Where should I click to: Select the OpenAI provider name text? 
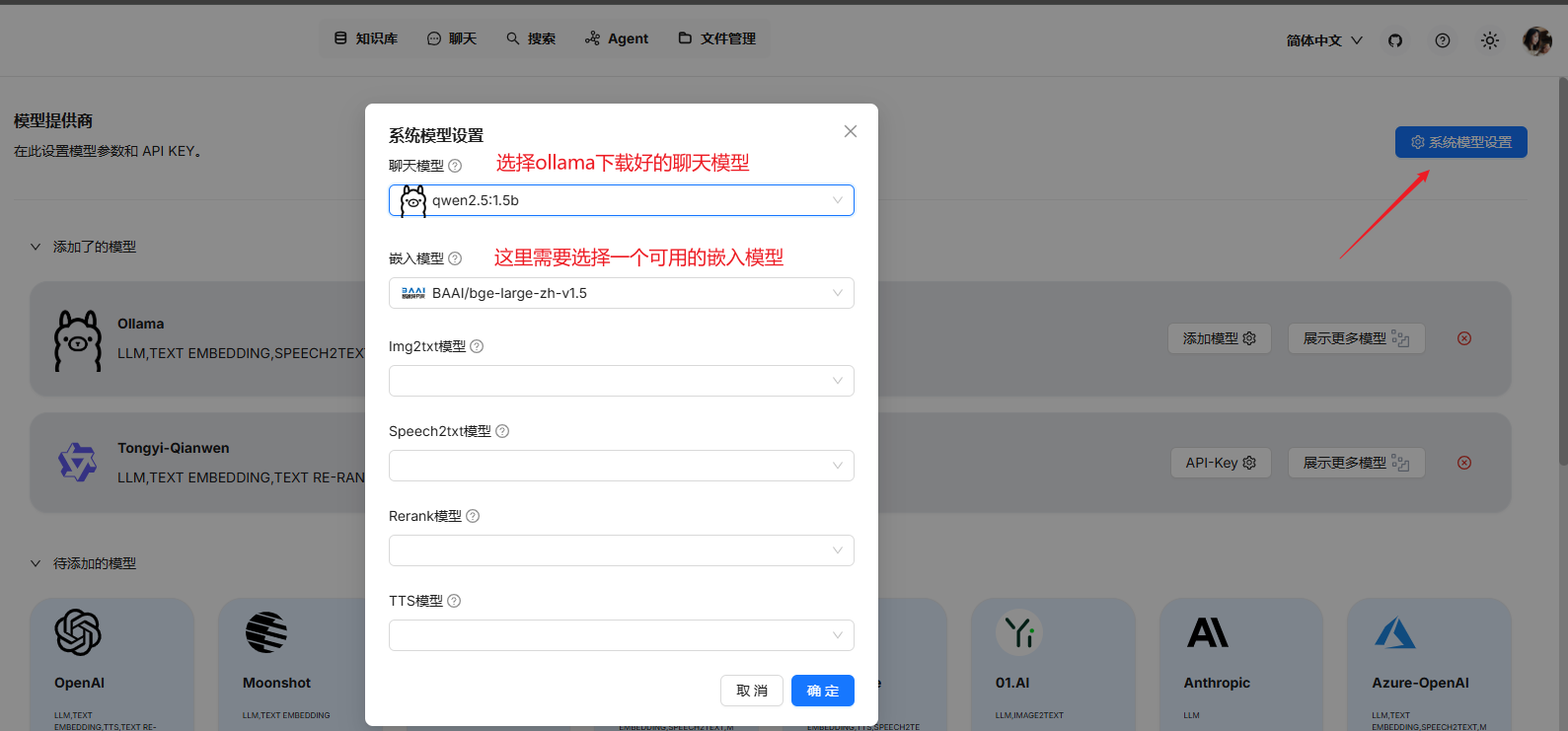(x=80, y=683)
